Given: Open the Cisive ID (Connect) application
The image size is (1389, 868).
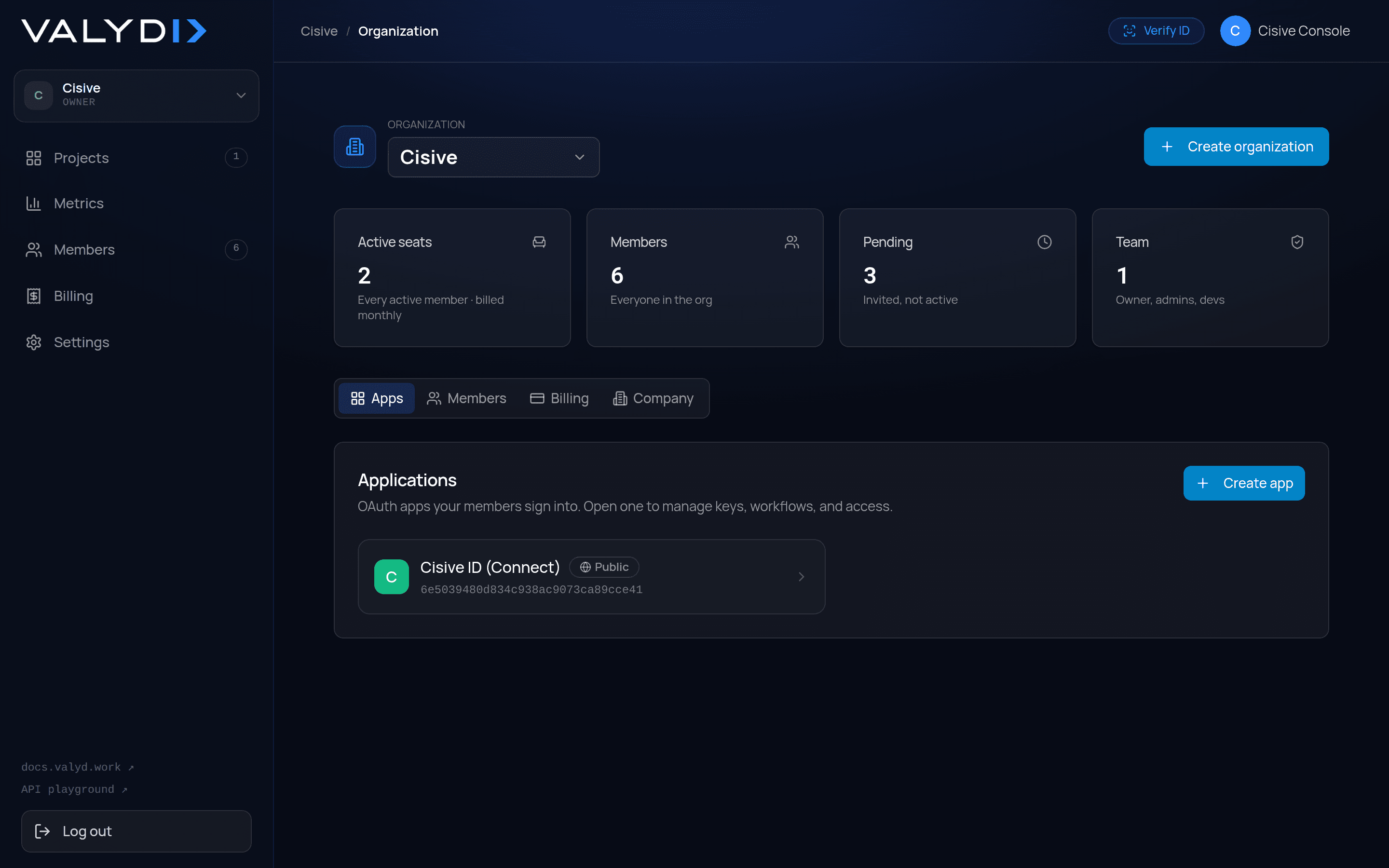Looking at the screenshot, I should click(591, 577).
